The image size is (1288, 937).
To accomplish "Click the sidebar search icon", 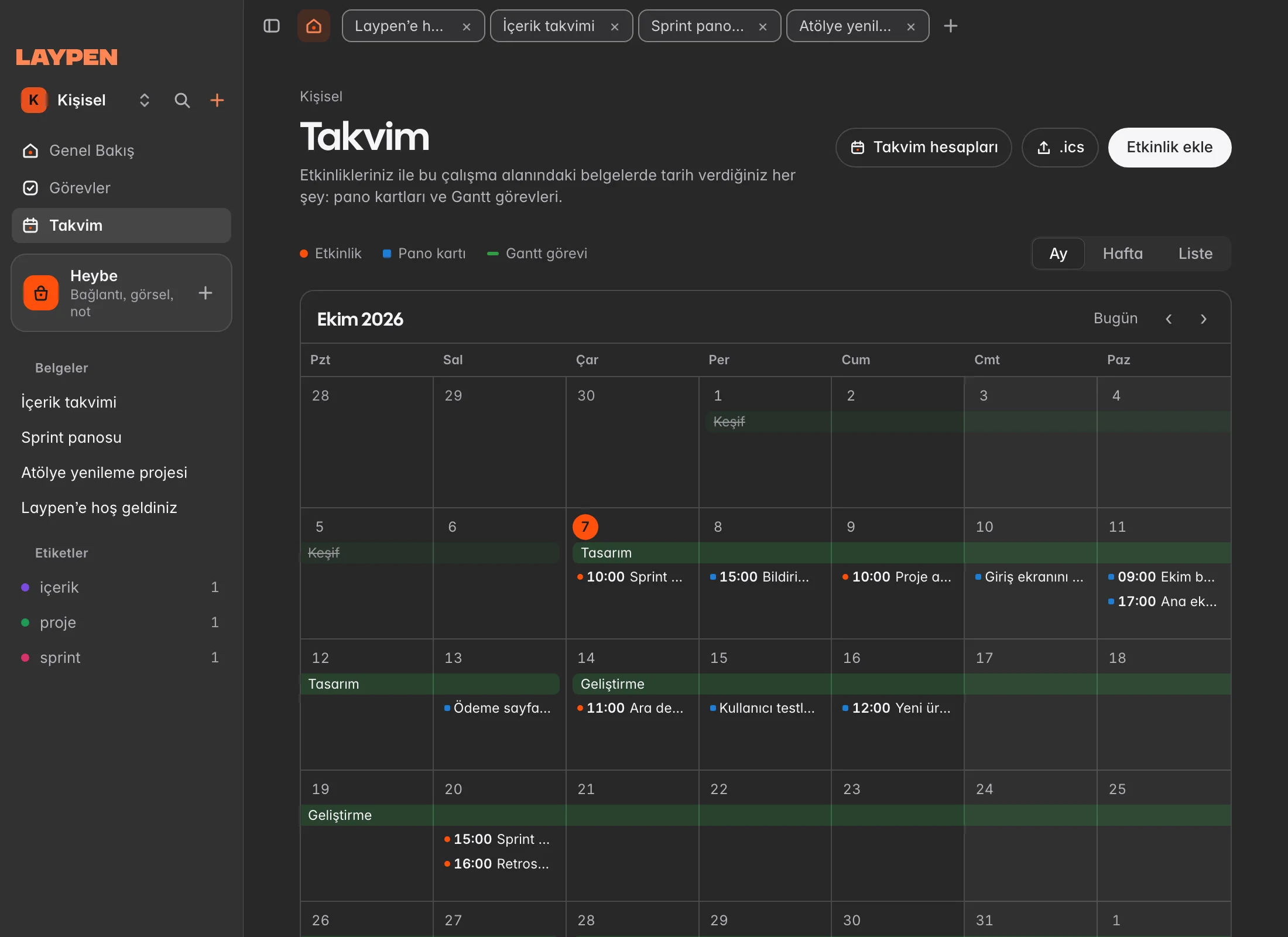I will (x=182, y=100).
